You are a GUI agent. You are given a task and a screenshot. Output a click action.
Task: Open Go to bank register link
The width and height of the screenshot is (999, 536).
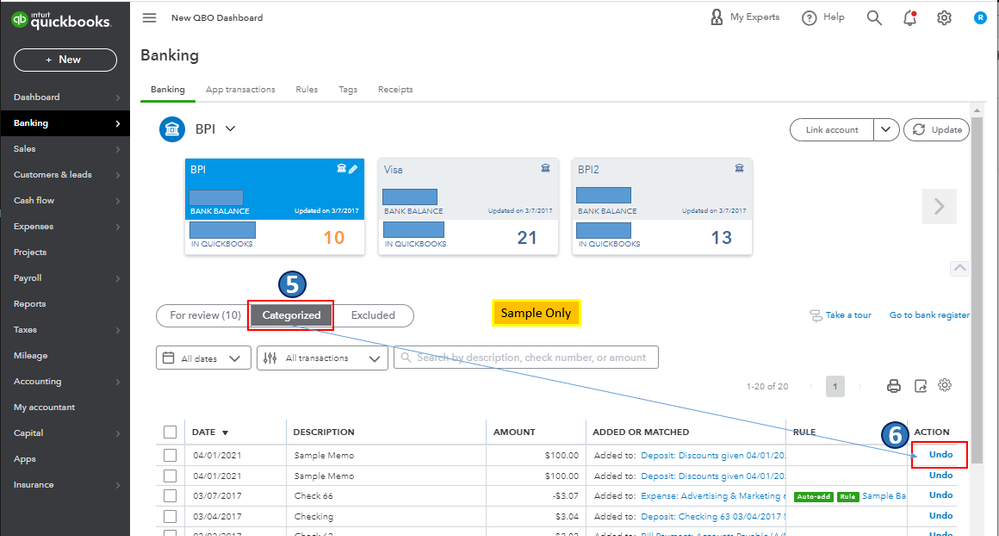(x=929, y=315)
